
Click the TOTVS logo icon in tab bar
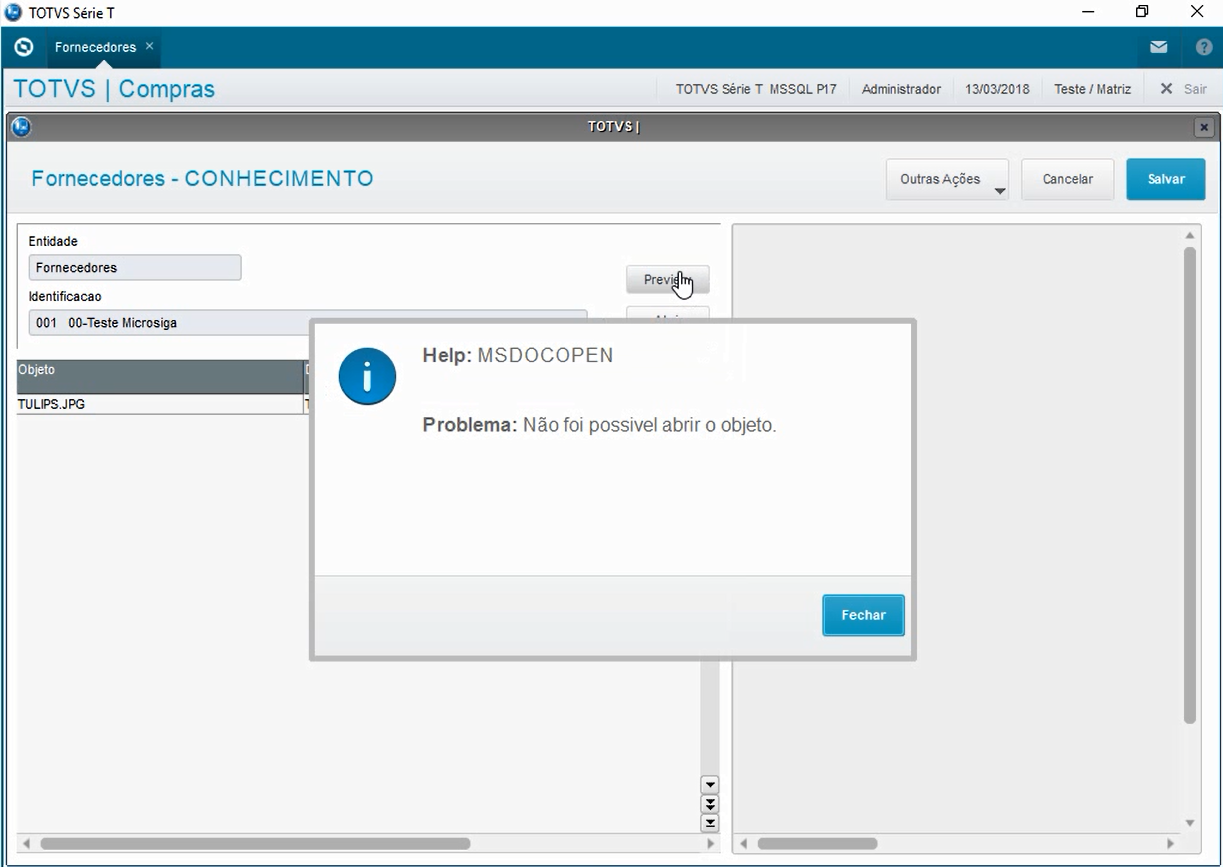pos(24,47)
